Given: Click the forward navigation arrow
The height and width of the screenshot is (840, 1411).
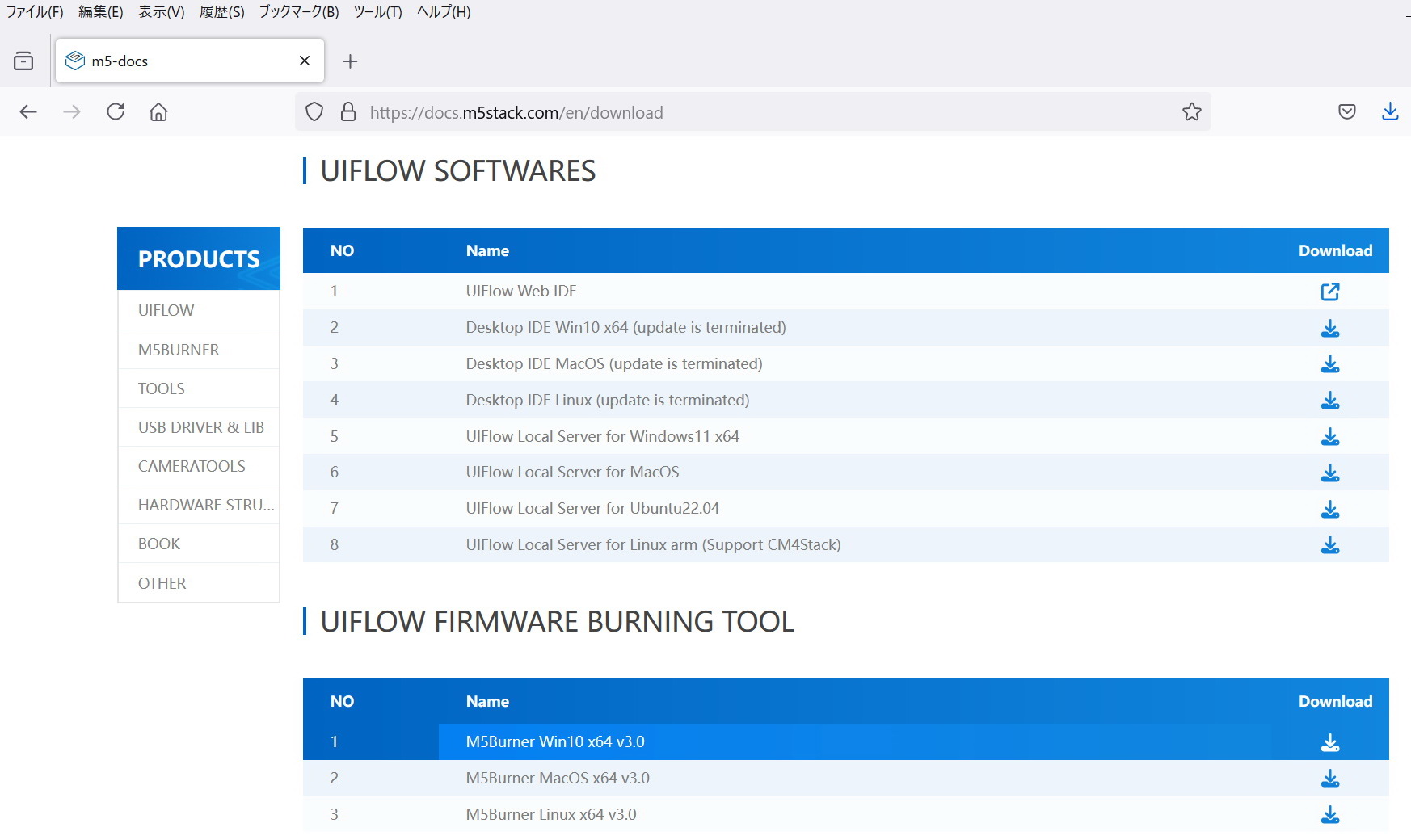Looking at the screenshot, I should 72,111.
